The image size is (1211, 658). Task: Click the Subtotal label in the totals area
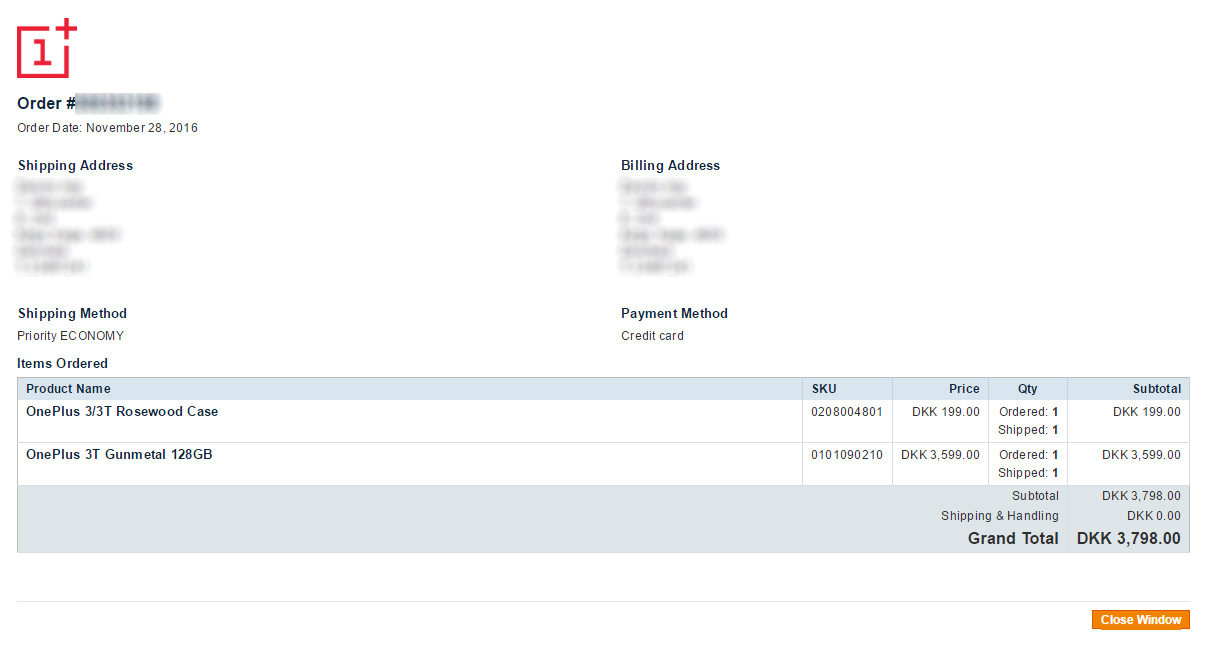tap(1035, 496)
